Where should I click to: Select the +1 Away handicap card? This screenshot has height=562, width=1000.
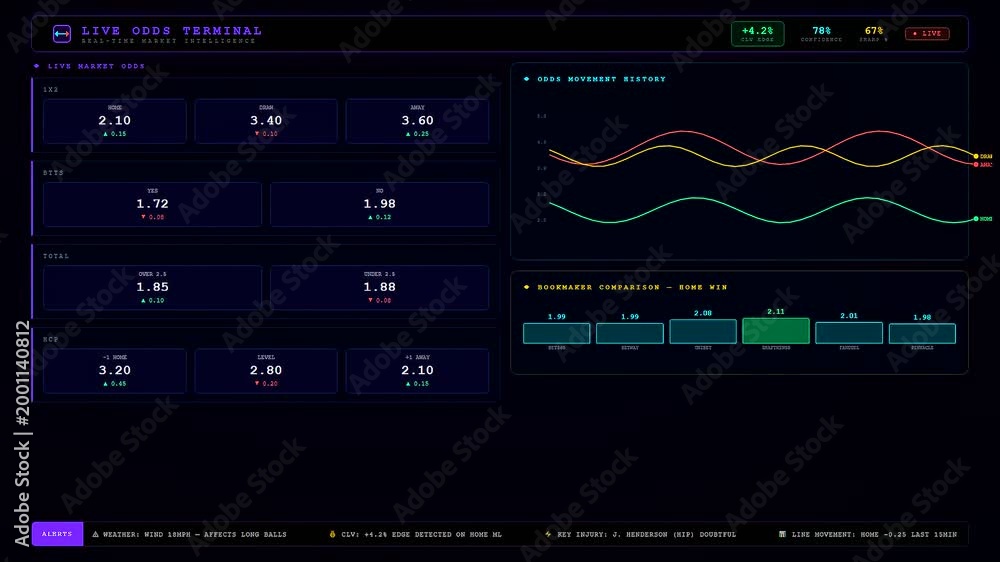tap(417, 371)
